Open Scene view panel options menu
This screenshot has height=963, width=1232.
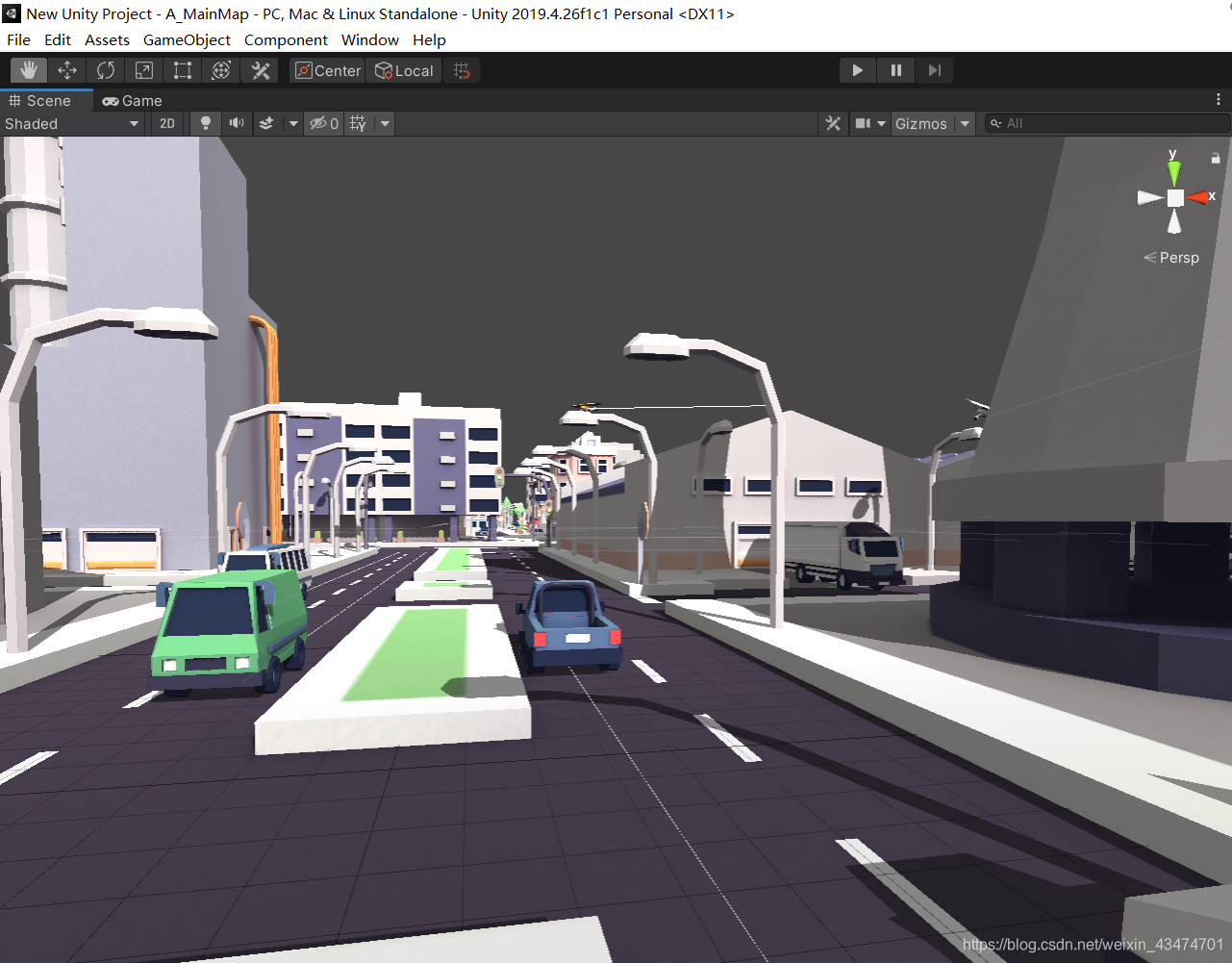pyautogui.click(x=1218, y=100)
